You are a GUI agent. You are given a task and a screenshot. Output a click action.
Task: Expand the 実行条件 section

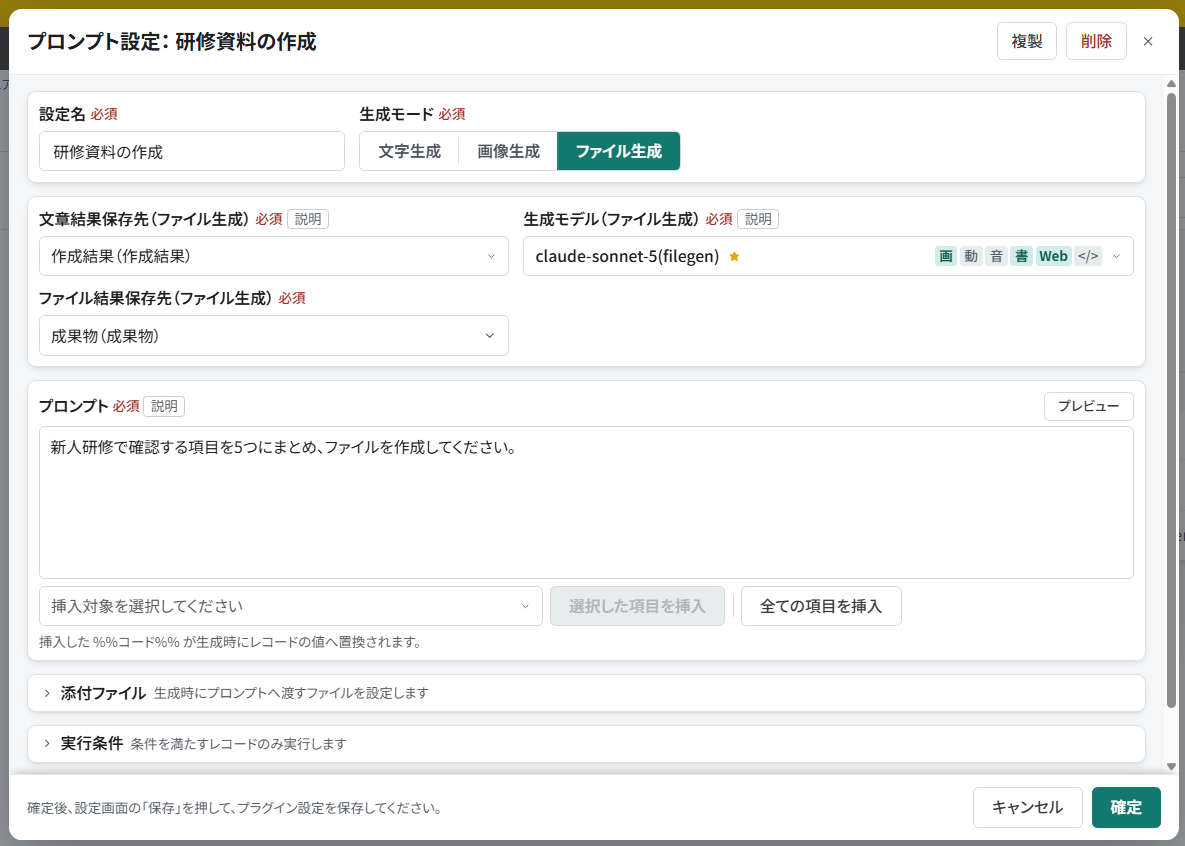click(586, 744)
